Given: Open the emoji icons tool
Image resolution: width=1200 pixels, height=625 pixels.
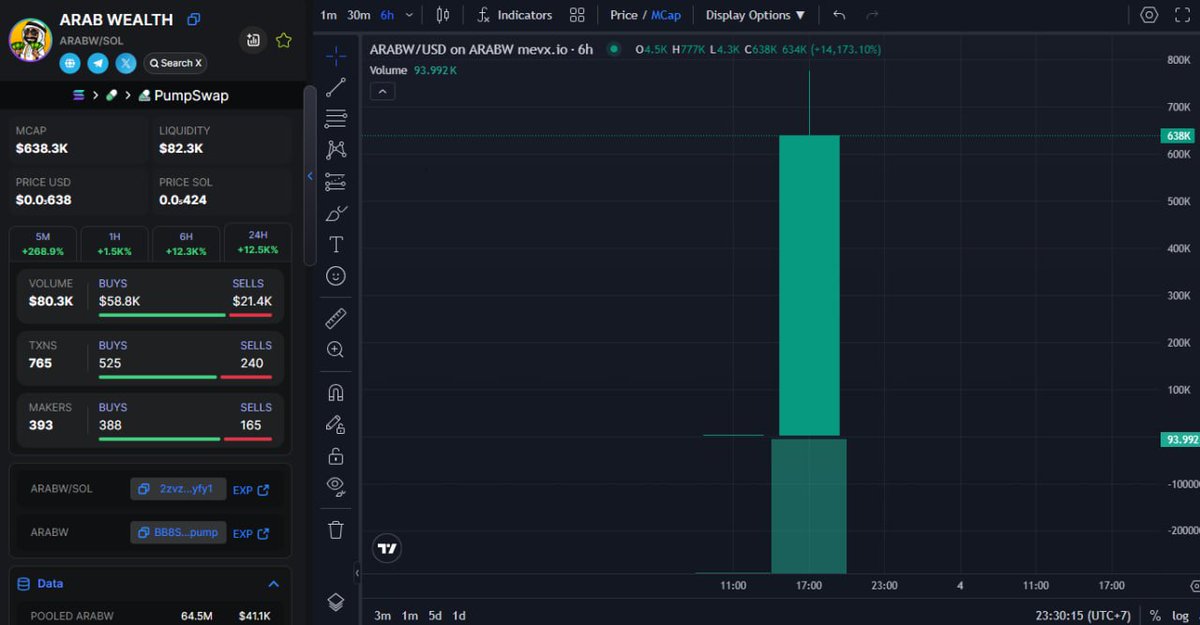Looking at the screenshot, I should click(336, 275).
